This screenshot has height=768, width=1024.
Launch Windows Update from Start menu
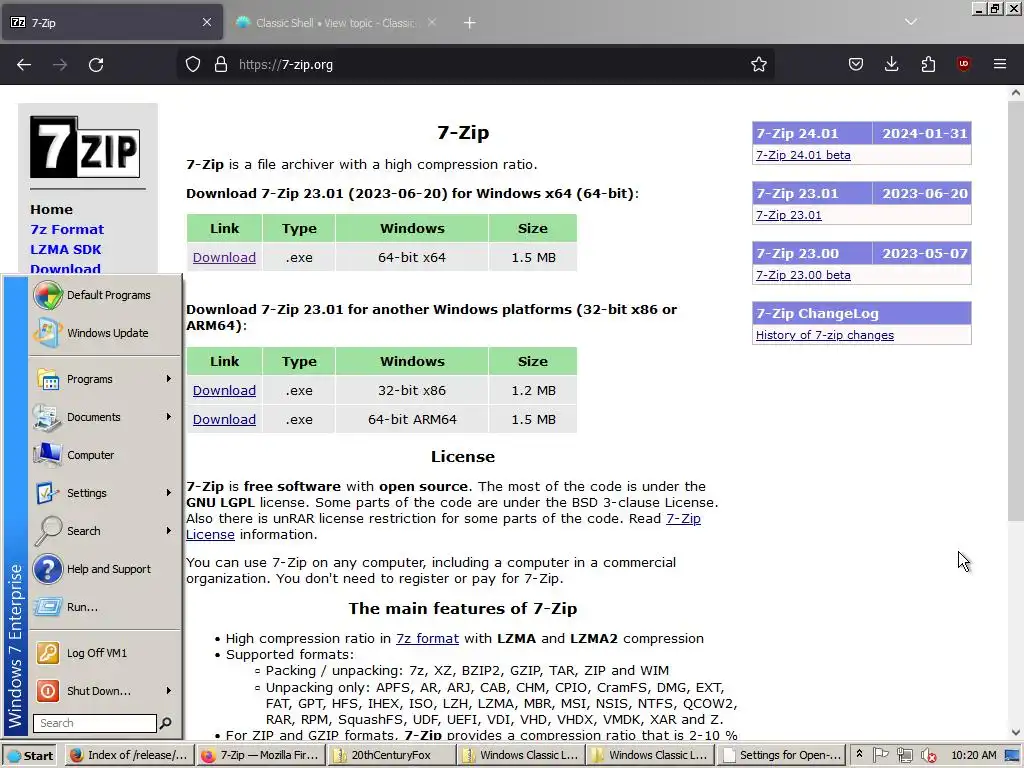[x=104, y=333]
